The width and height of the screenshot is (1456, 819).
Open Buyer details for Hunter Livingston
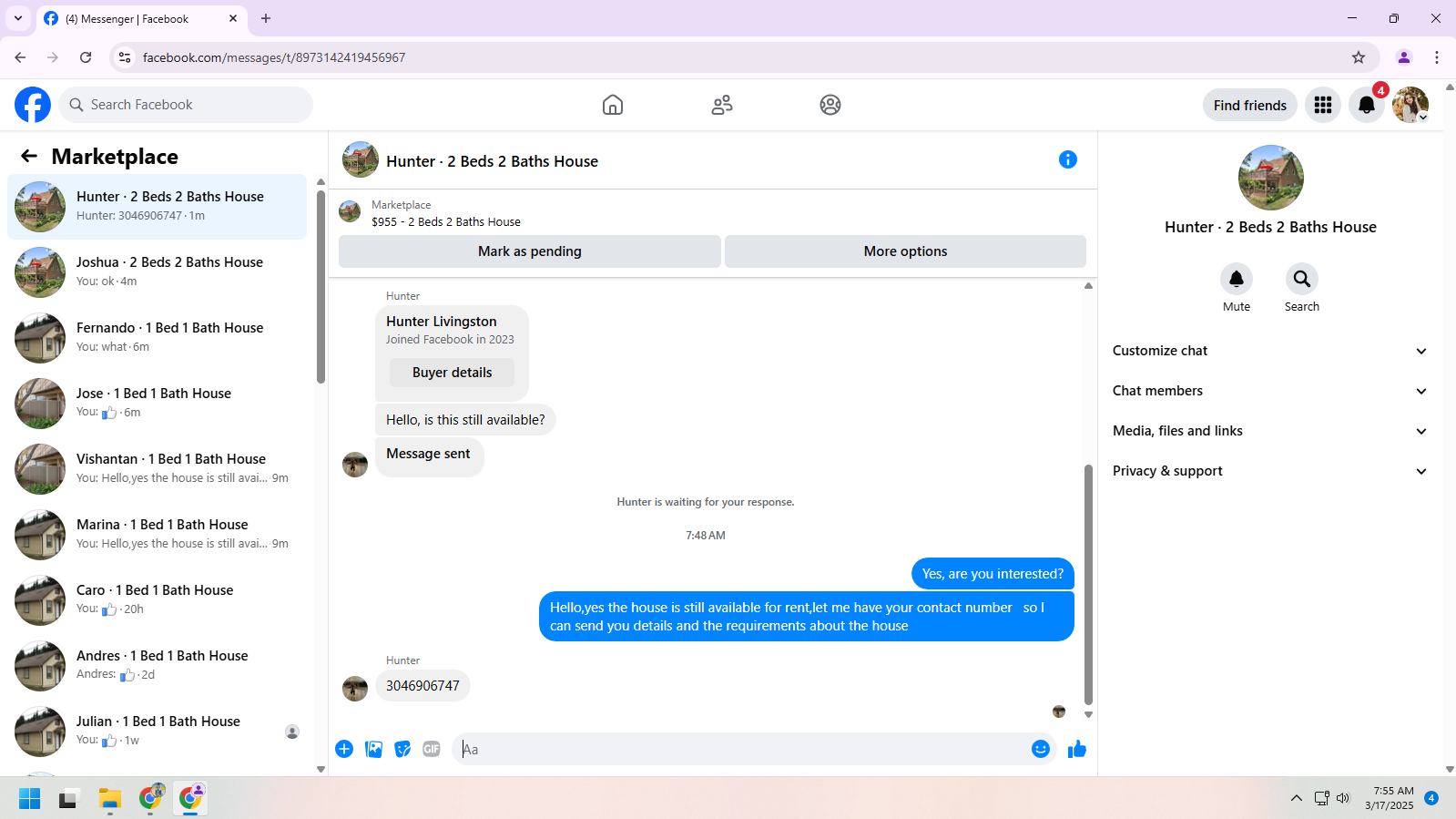(x=452, y=373)
